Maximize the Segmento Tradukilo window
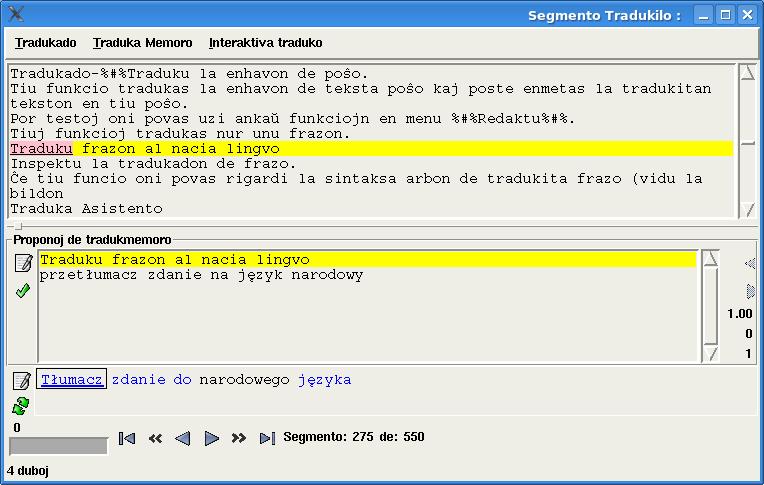This screenshot has width=764, height=485. tap(726, 15)
